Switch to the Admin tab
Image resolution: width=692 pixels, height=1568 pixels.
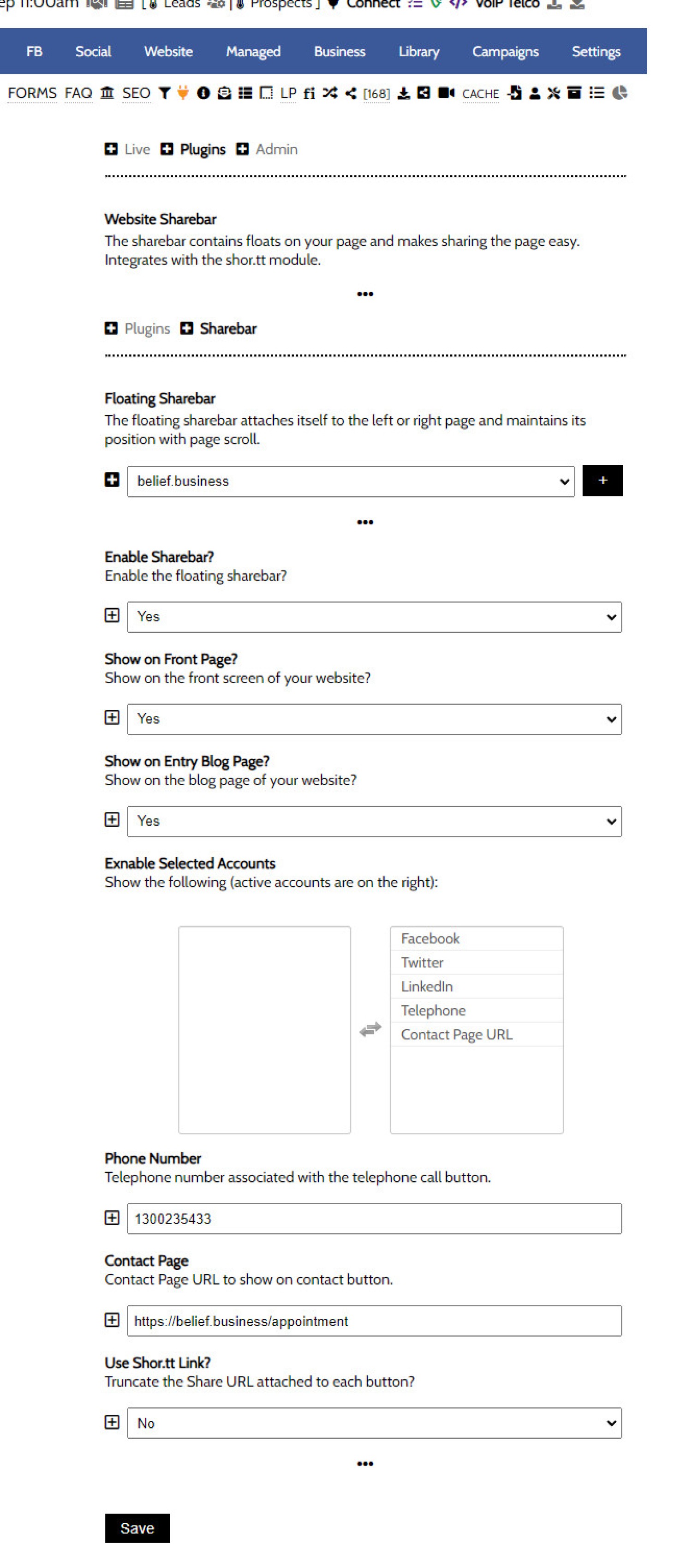click(x=276, y=149)
